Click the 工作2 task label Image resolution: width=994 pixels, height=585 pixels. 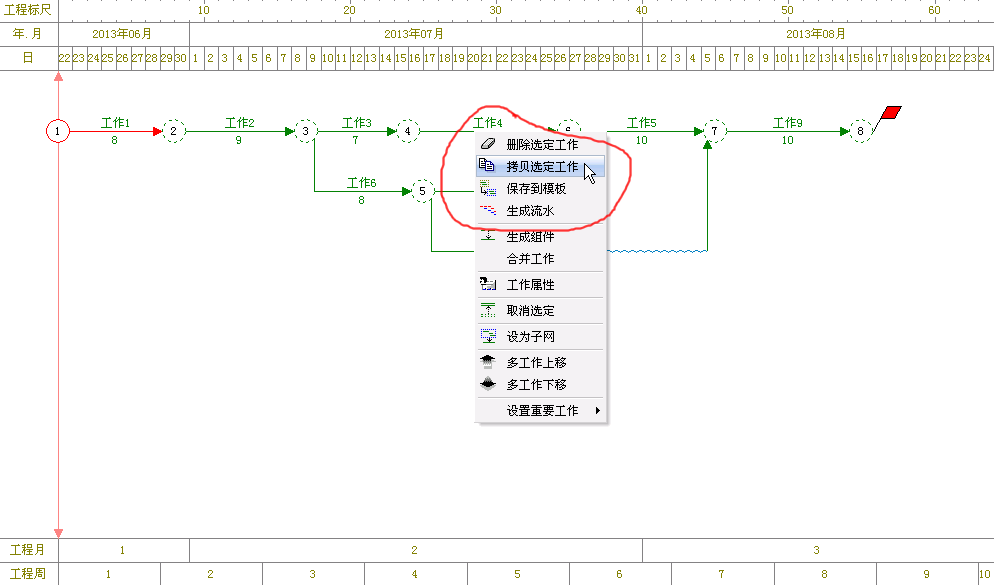click(240, 122)
